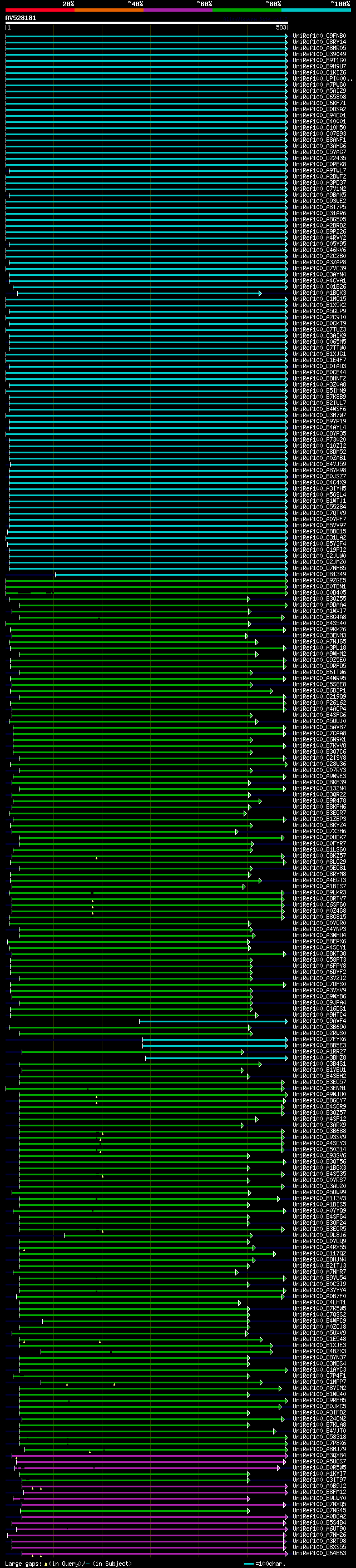Viewport: 356px width, 1568px height.
Task: Click arrowhead ending the UniRef100_B3QZ55 alignment
Action: pyautogui.click(x=248, y=599)
